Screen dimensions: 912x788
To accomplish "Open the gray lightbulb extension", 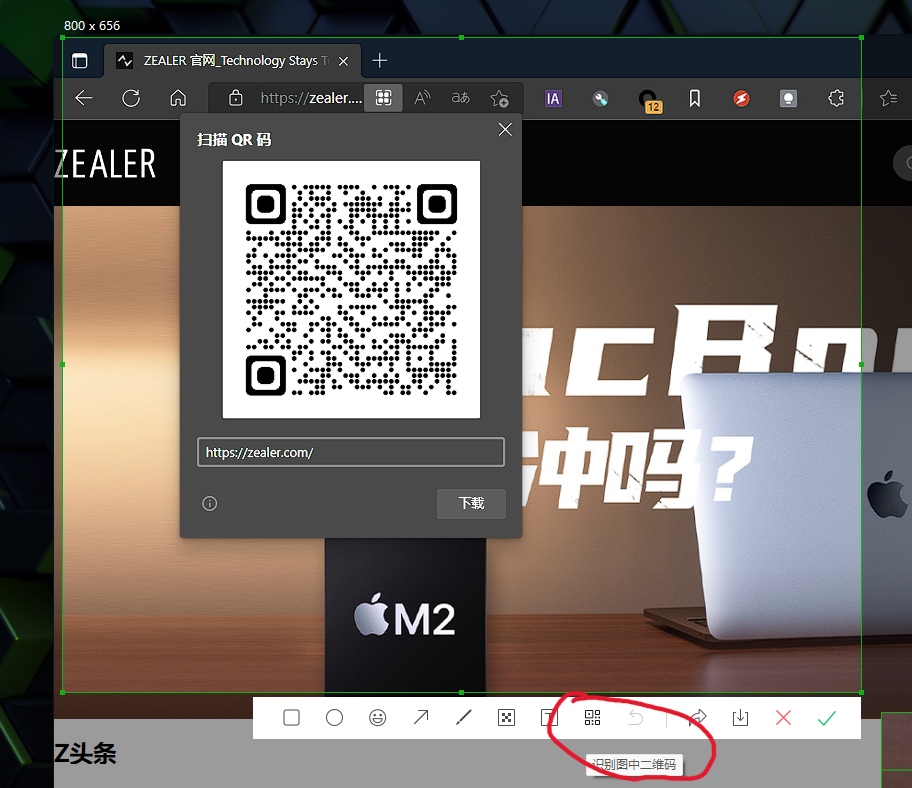I will tap(788, 98).
